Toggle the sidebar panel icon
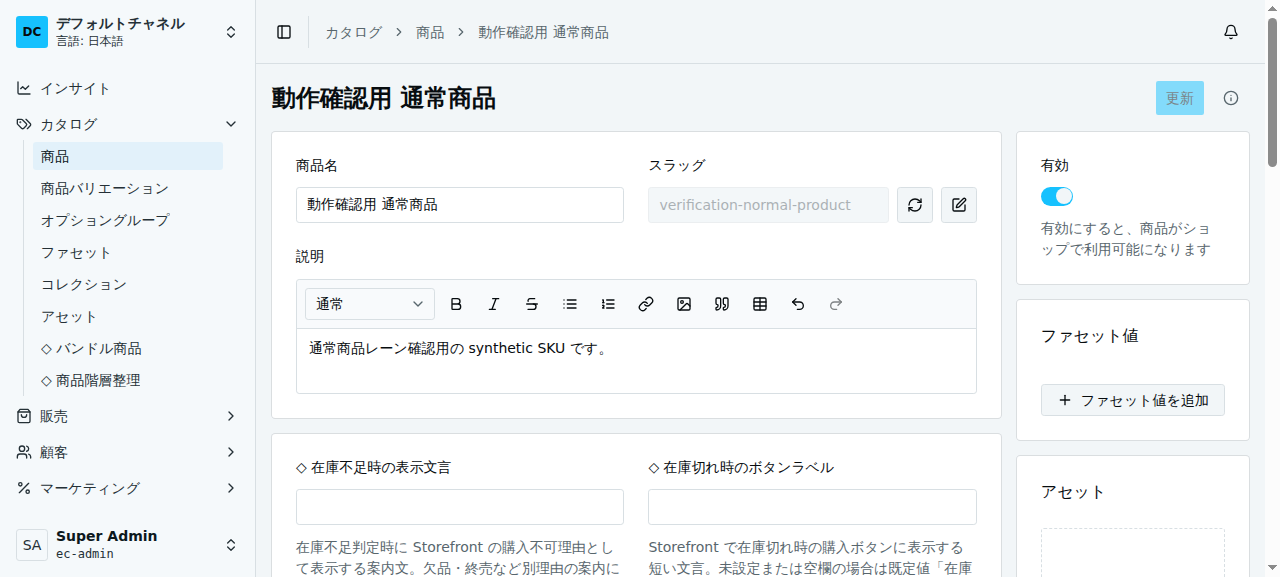The width and height of the screenshot is (1280, 577). [x=284, y=32]
